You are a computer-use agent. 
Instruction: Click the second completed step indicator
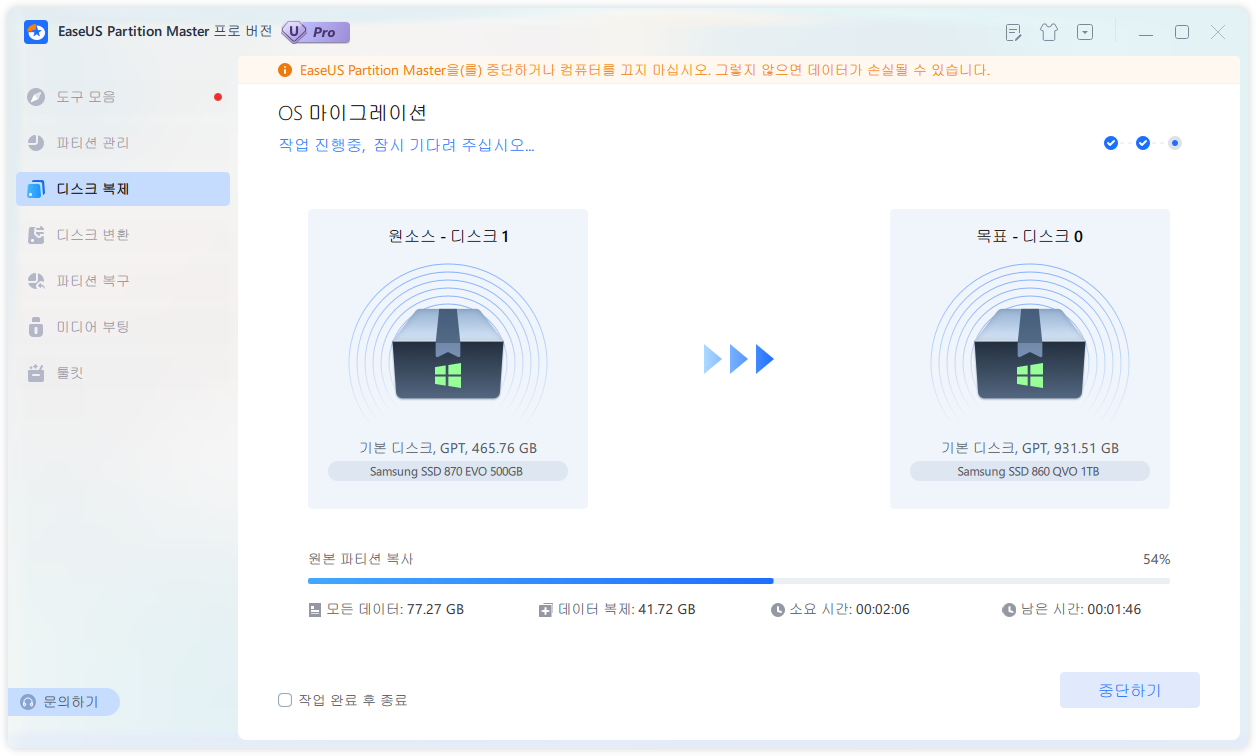[1143, 143]
